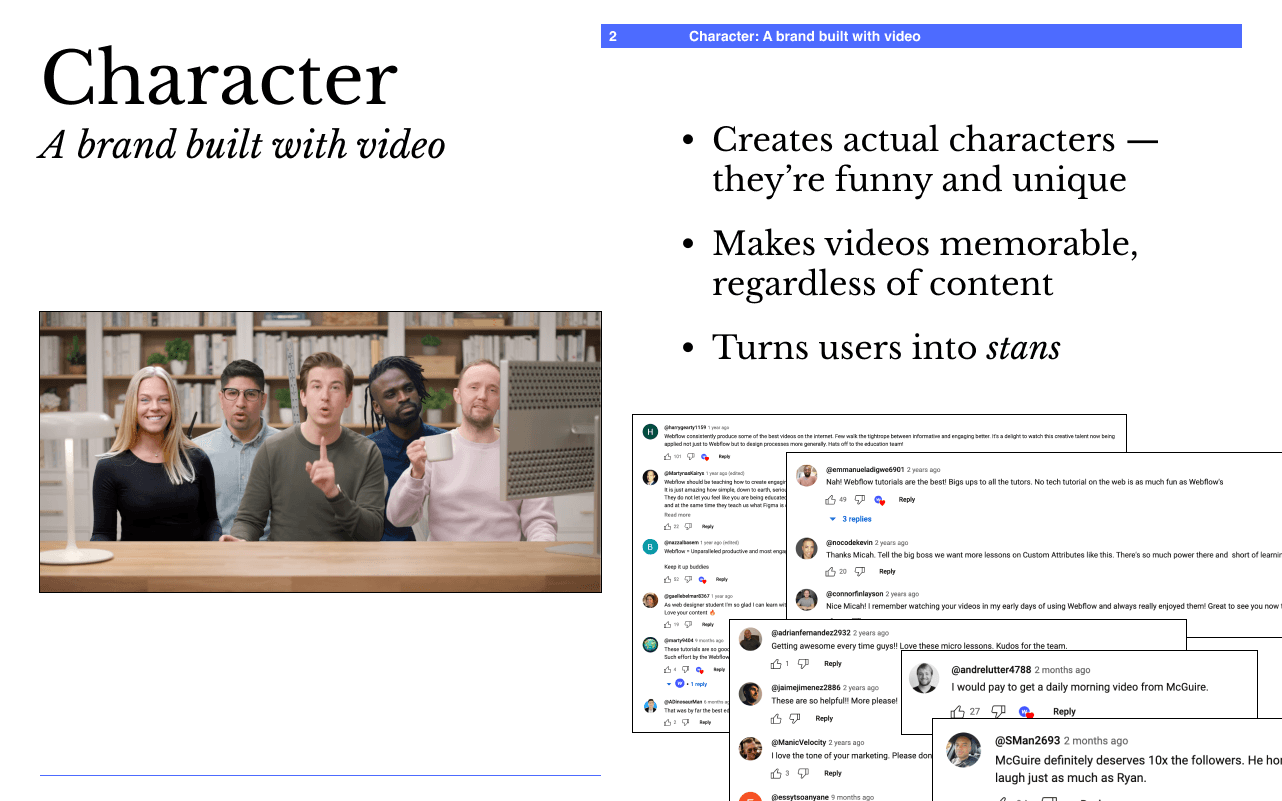Like the comment by @harrygearty1159
The height and width of the screenshot is (801, 1282).
pos(668,456)
